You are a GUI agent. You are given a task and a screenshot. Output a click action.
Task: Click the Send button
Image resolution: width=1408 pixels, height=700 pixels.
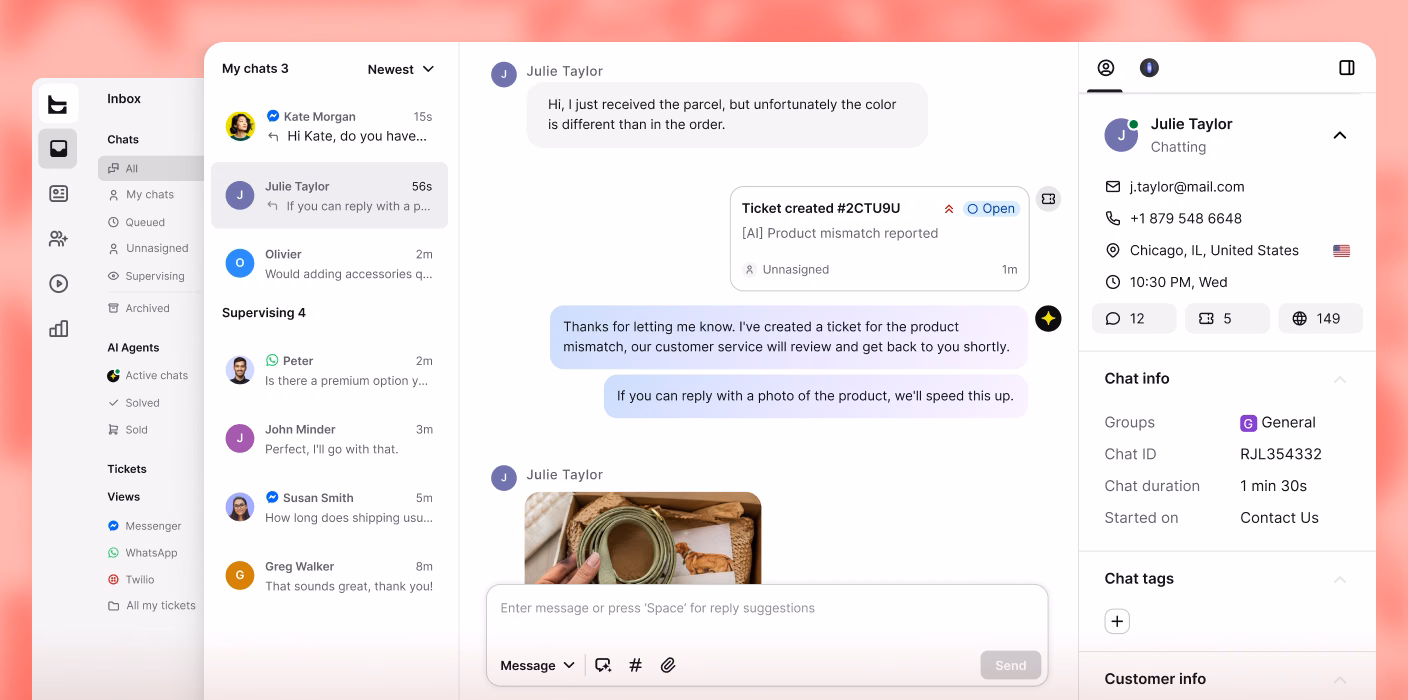pyautogui.click(x=1011, y=665)
